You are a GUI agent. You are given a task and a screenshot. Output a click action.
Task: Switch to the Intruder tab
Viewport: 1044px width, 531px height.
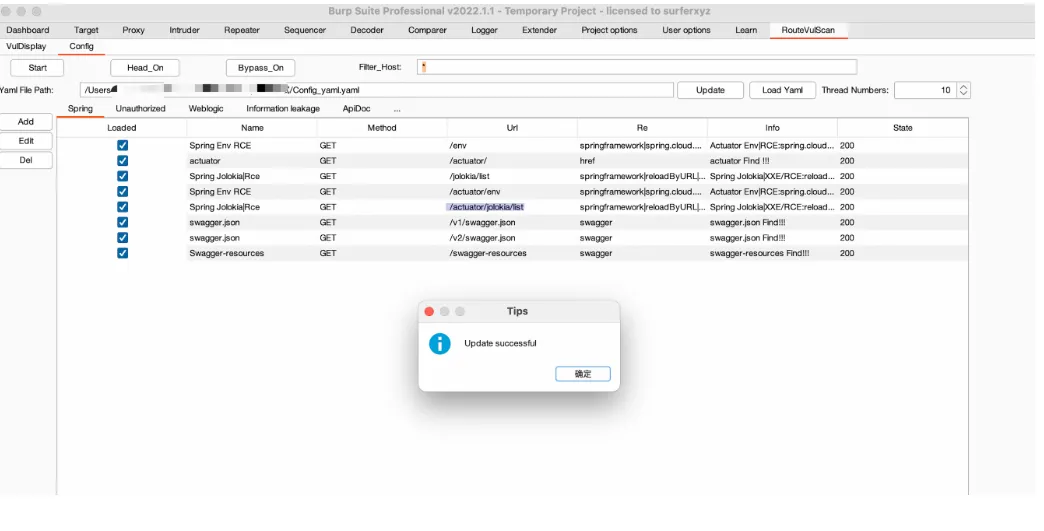click(184, 30)
